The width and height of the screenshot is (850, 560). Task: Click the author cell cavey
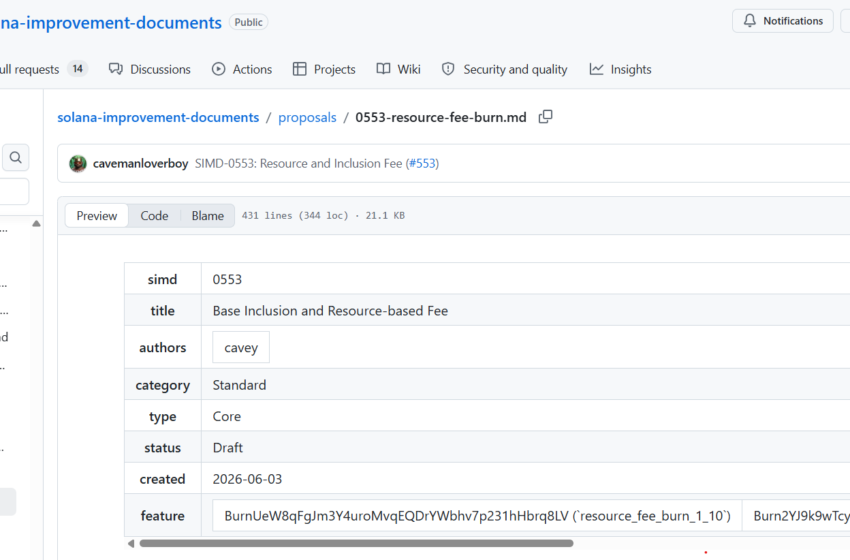pyautogui.click(x=241, y=347)
